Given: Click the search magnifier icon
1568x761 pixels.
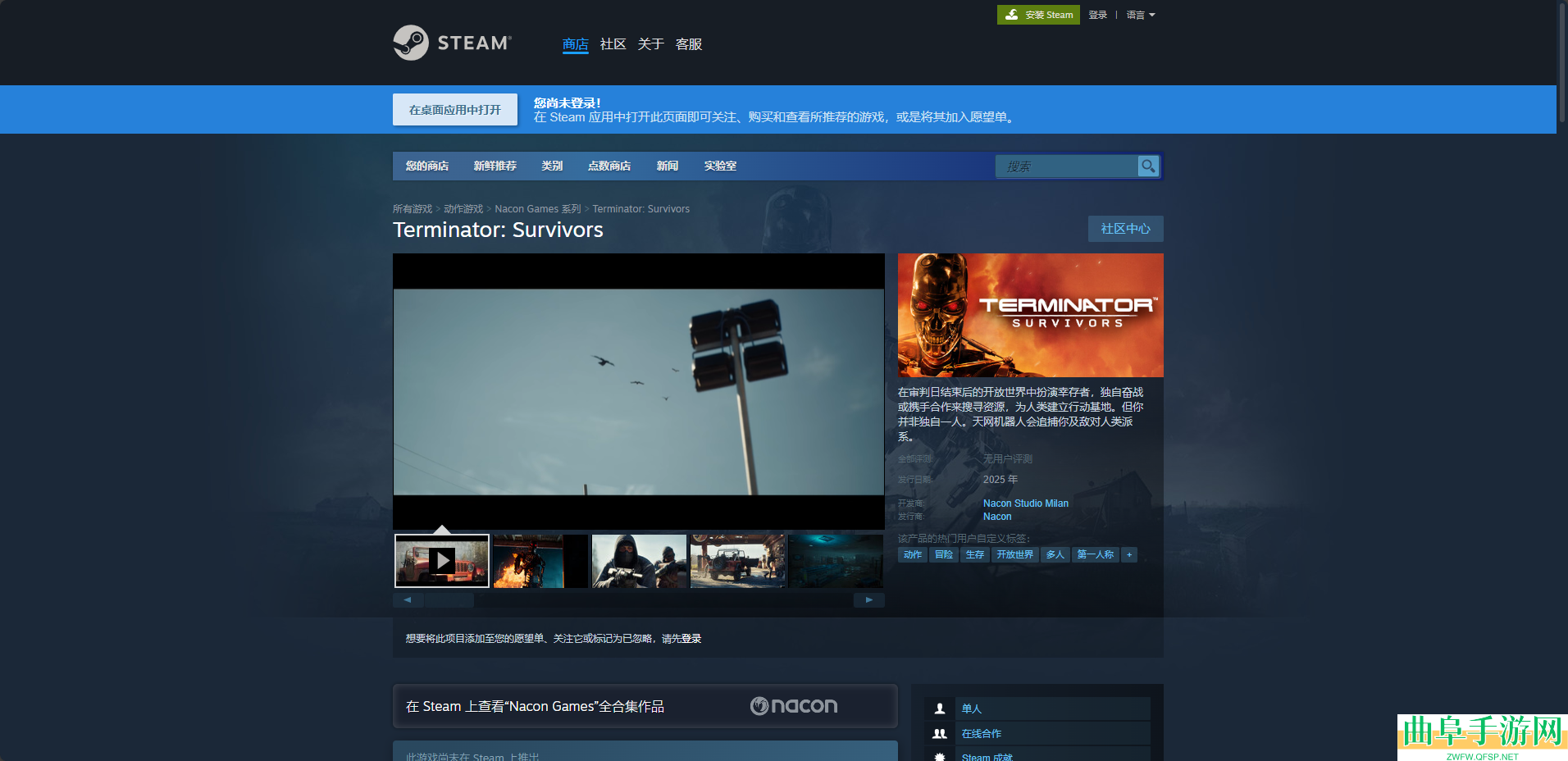Looking at the screenshot, I should 1148,166.
